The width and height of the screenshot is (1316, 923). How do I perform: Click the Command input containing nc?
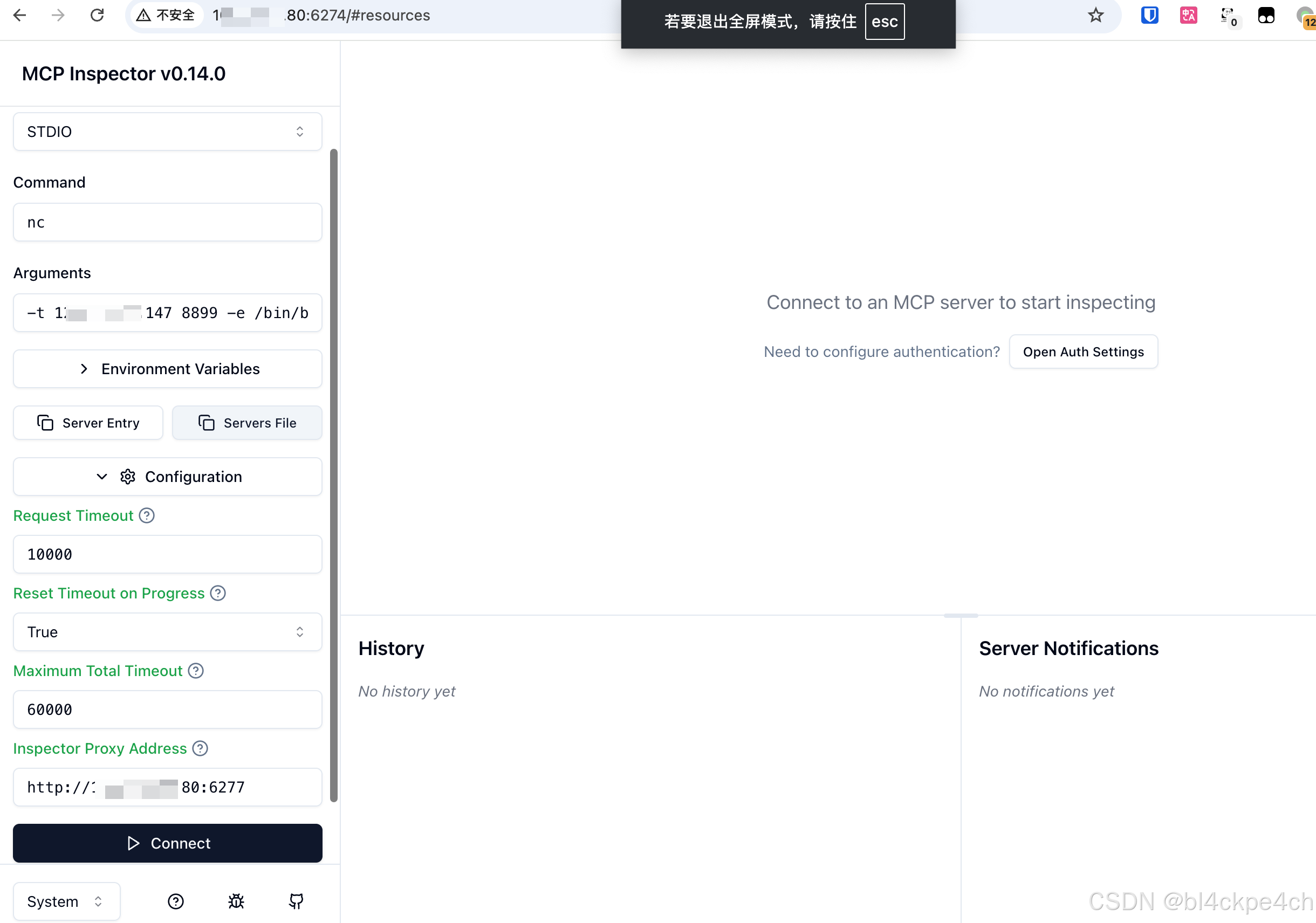(x=167, y=222)
